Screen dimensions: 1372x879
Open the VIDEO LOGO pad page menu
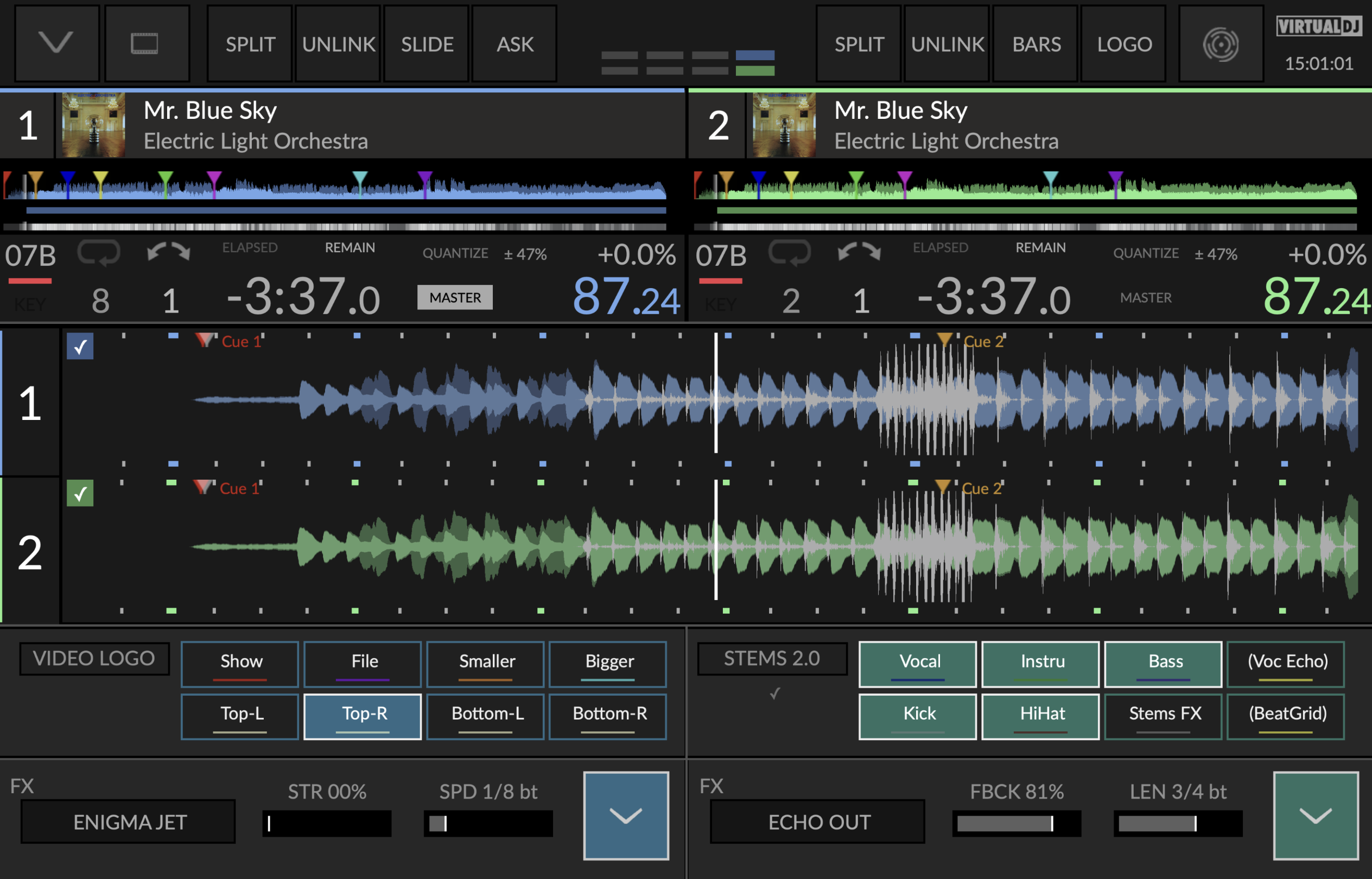[x=94, y=659]
